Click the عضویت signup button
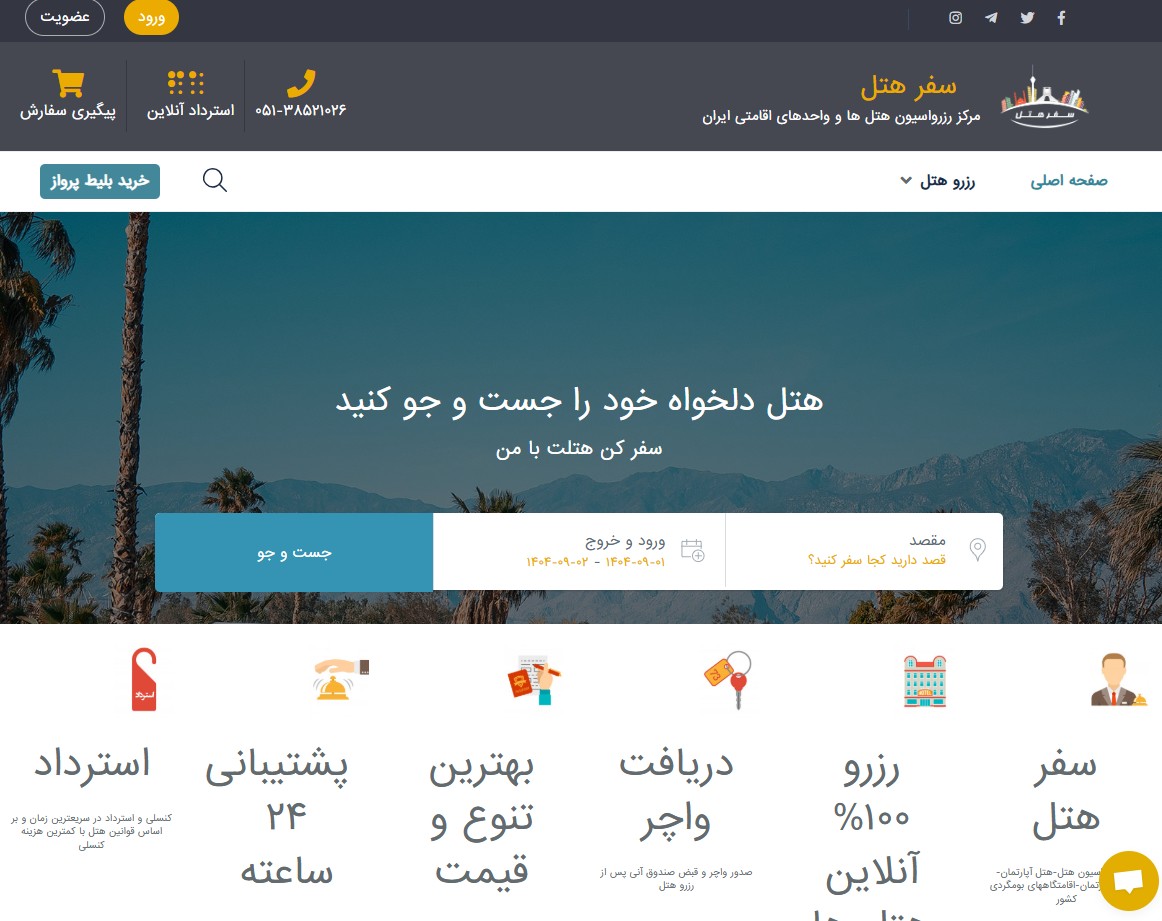 pyautogui.click(x=65, y=18)
